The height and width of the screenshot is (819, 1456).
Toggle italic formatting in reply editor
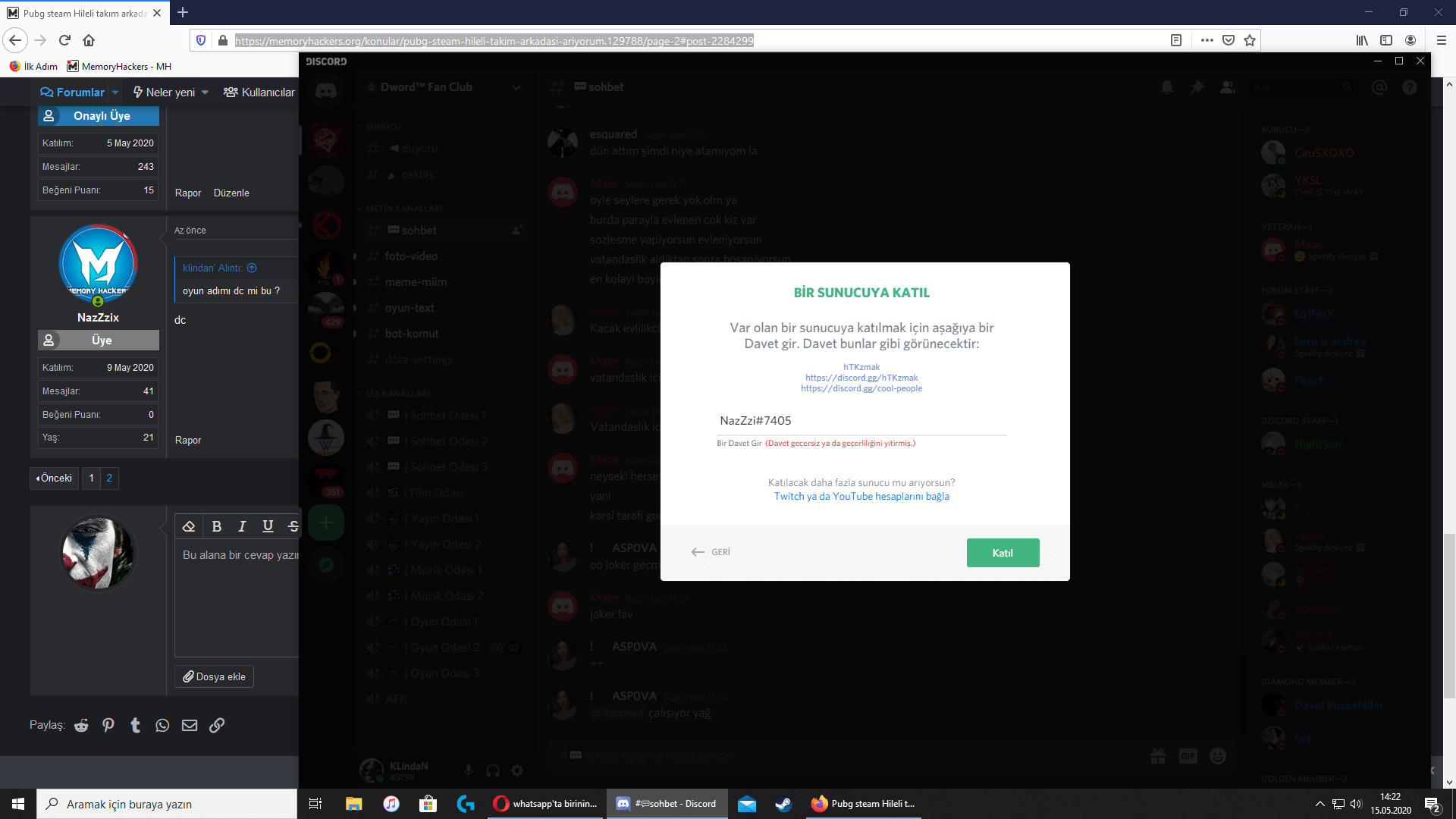242,526
